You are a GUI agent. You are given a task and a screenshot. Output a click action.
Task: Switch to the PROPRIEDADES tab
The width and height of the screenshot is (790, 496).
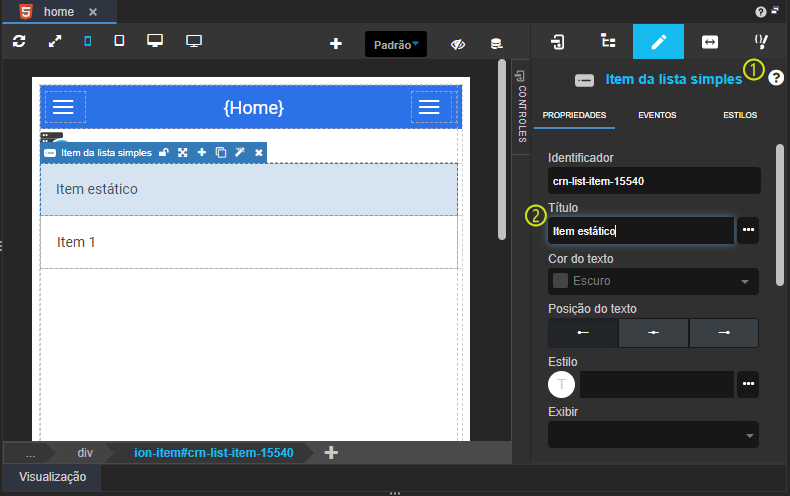pyautogui.click(x=574, y=115)
